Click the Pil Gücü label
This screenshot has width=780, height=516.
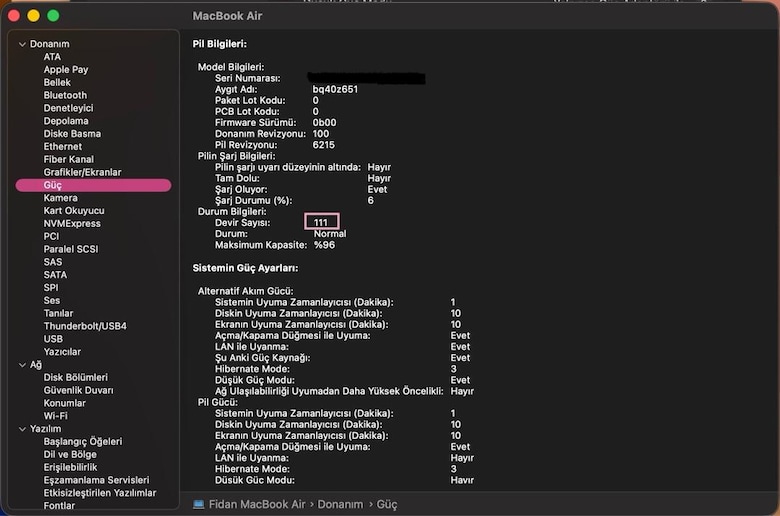(x=218, y=402)
